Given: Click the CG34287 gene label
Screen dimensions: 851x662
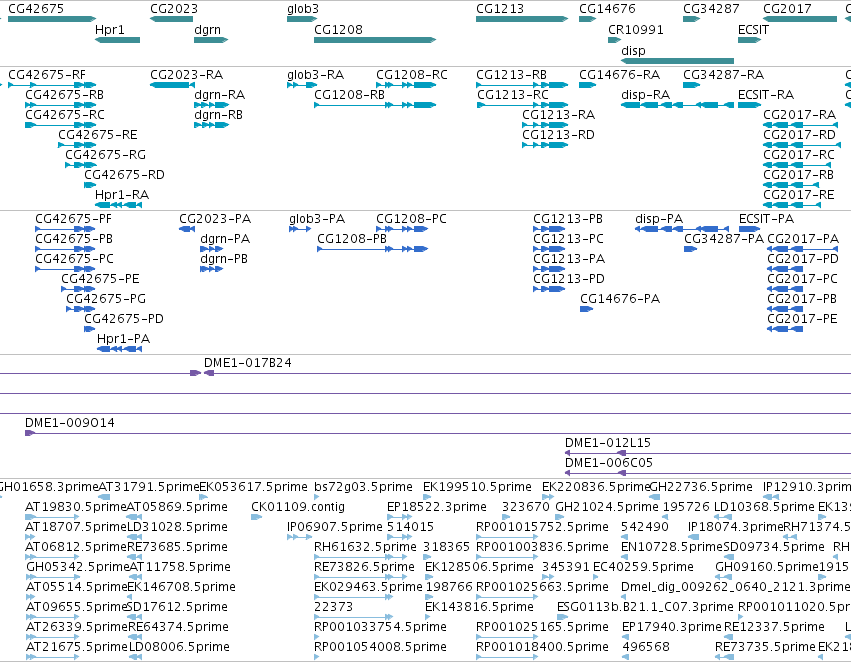Looking at the screenshot, I should [711, 9].
